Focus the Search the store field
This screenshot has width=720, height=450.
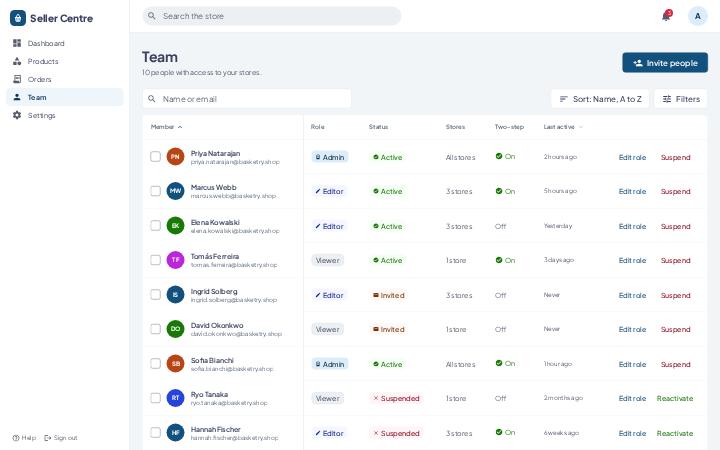272,16
